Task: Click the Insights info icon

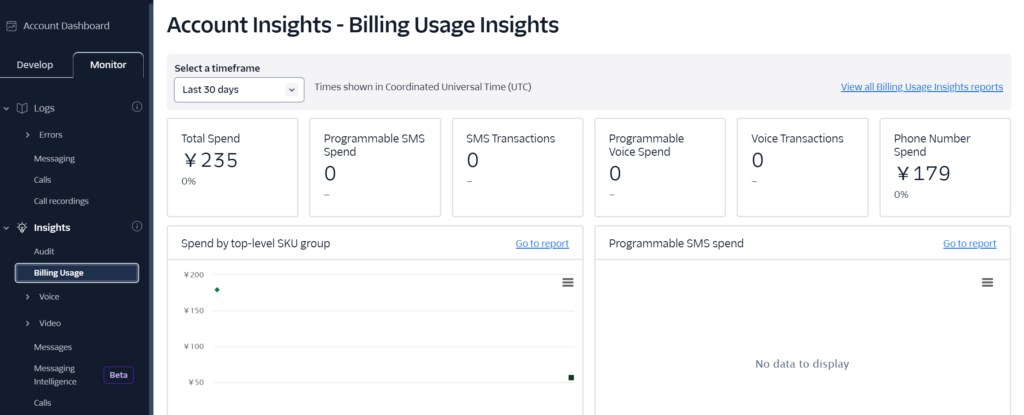Action: point(137,226)
